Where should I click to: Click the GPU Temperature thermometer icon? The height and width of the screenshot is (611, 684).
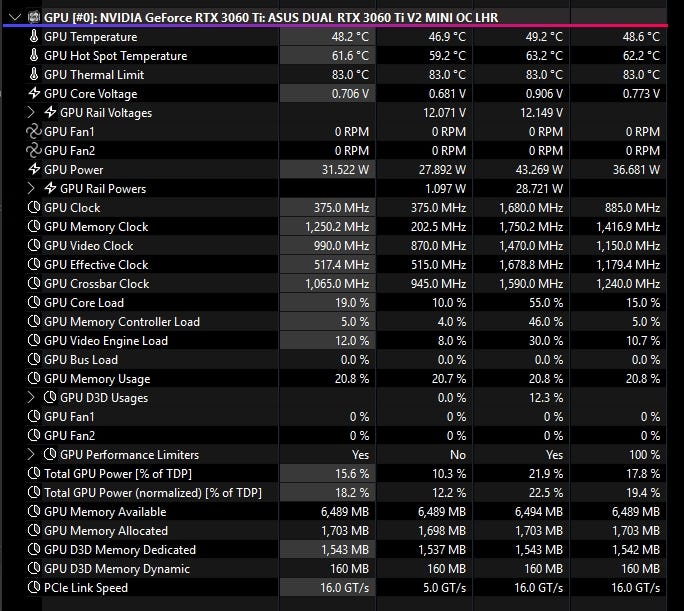[x=33, y=36]
